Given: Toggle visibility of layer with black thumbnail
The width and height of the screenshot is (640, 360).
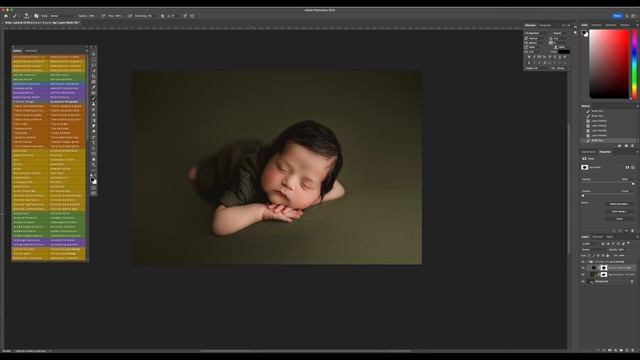Looking at the screenshot, I should pyautogui.click(x=583, y=268).
